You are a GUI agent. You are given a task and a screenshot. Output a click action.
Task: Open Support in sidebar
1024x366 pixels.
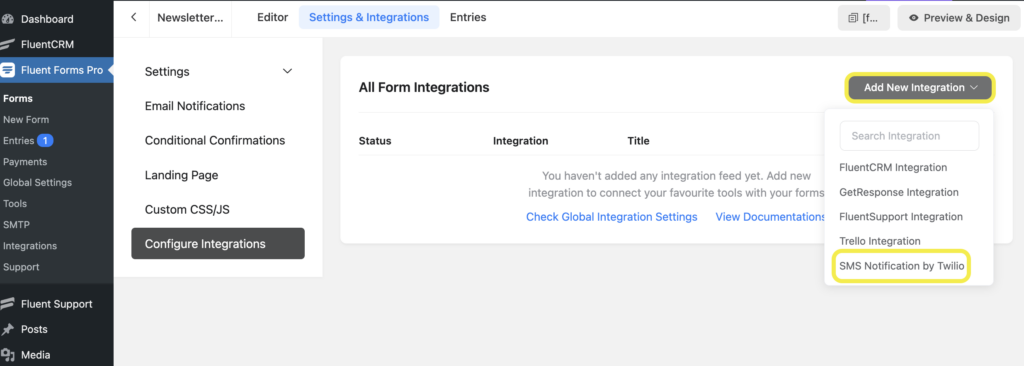tap(21, 267)
